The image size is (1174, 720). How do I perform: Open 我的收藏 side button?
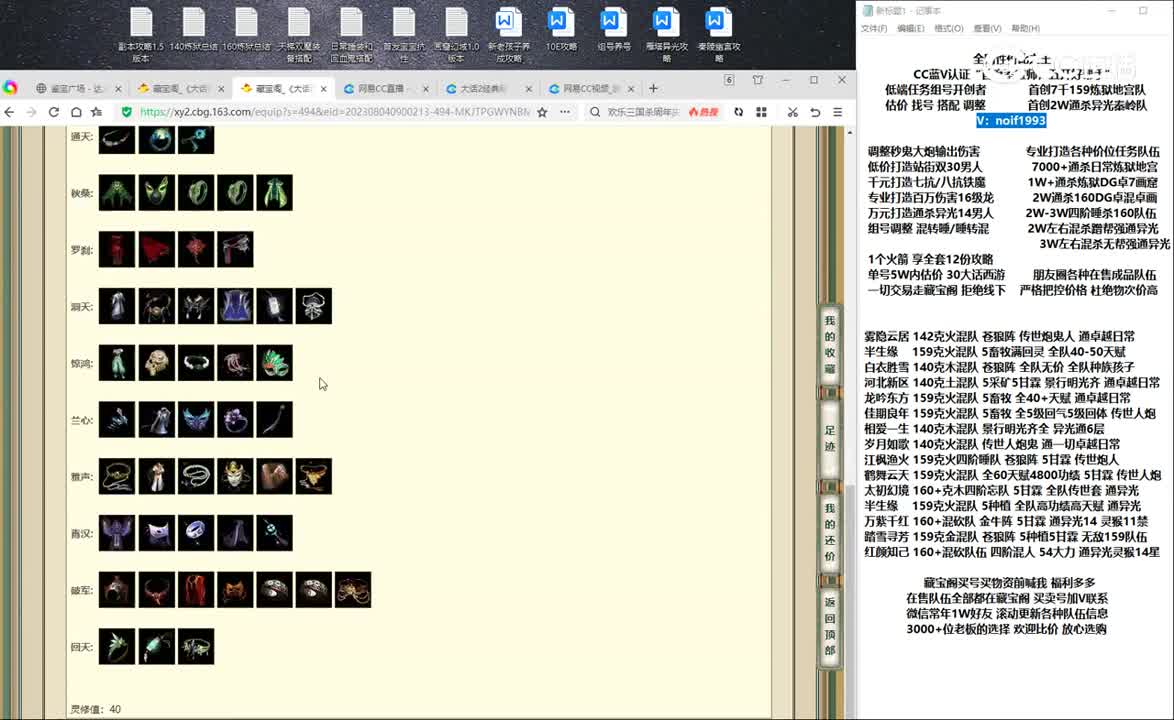830,344
